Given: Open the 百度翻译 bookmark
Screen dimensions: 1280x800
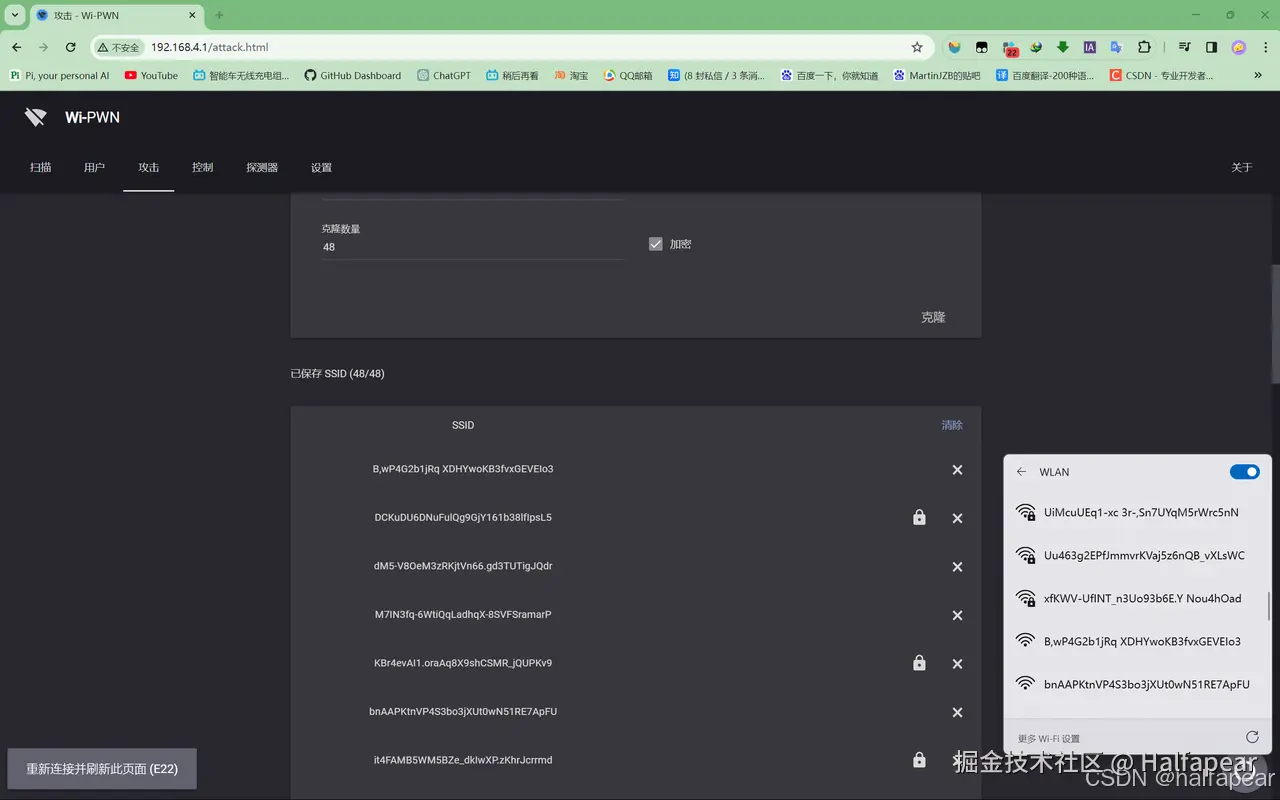Looking at the screenshot, I should pos(1045,75).
